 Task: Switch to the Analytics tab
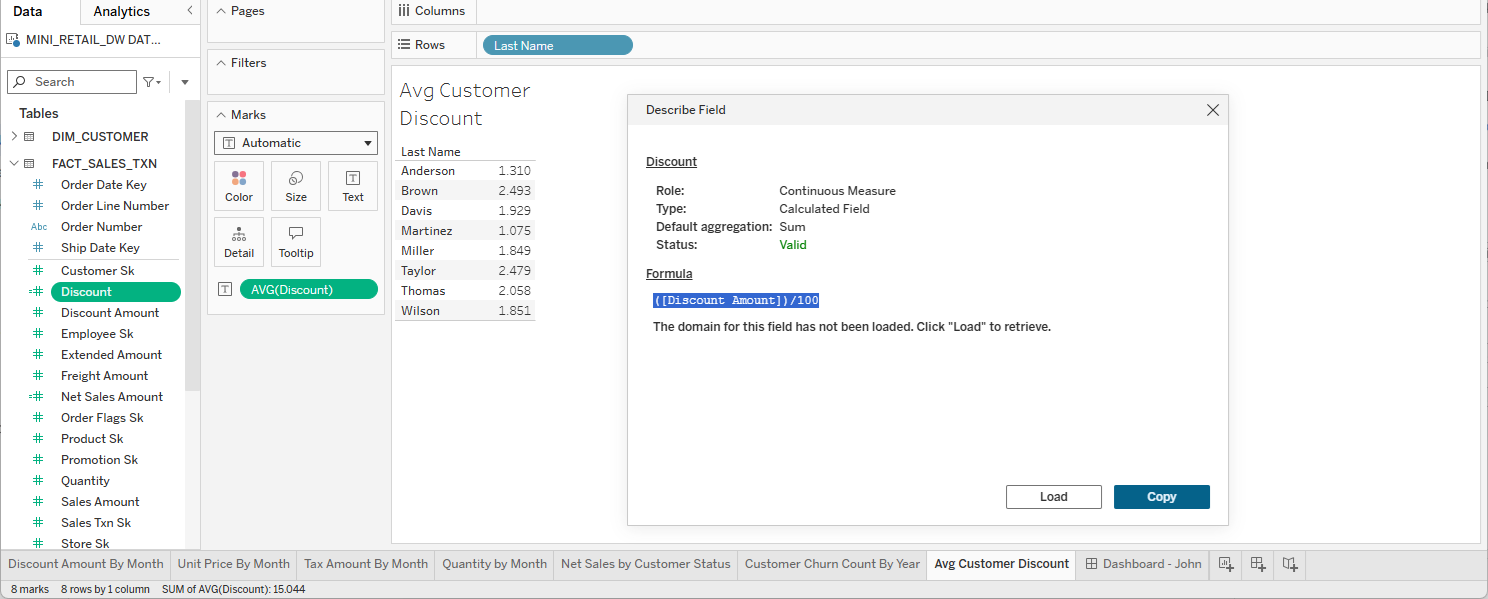click(121, 12)
